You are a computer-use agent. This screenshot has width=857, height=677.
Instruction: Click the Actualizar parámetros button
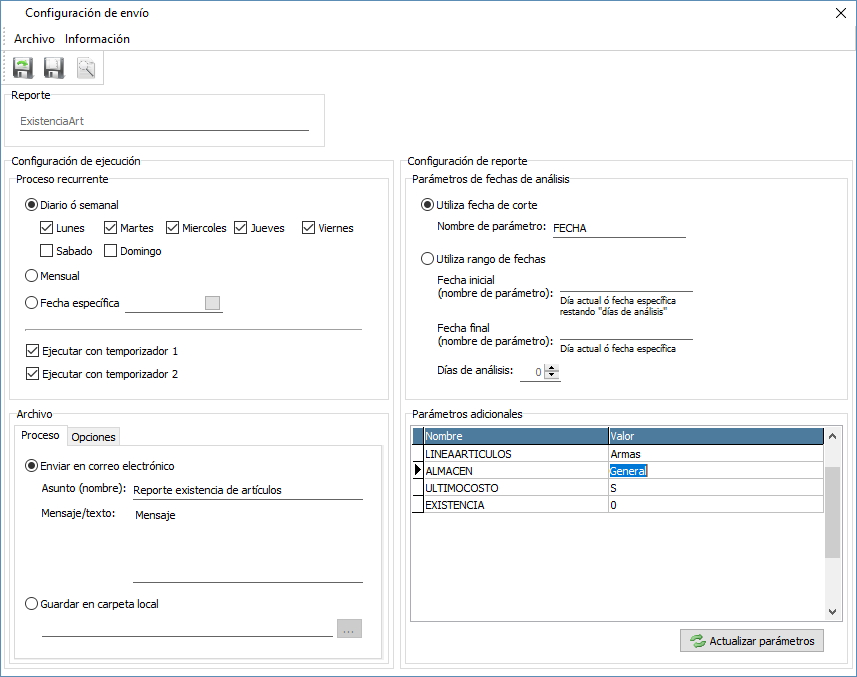click(x=751, y=641)
